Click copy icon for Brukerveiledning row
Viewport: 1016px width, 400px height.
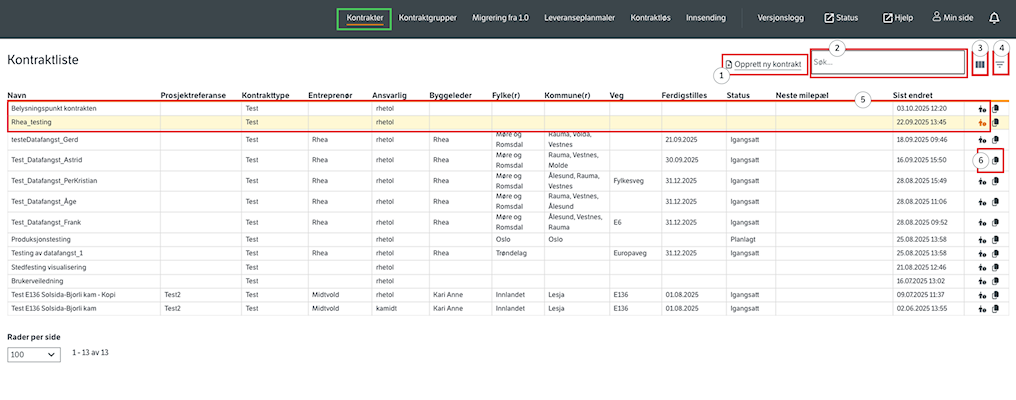pos(995,282)
